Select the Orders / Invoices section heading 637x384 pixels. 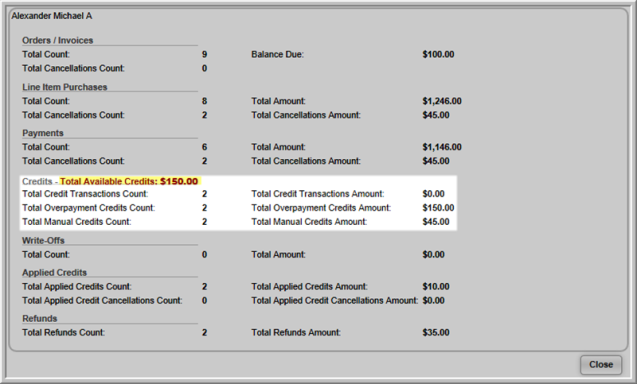pyautogui.click(x=58, y=40)
